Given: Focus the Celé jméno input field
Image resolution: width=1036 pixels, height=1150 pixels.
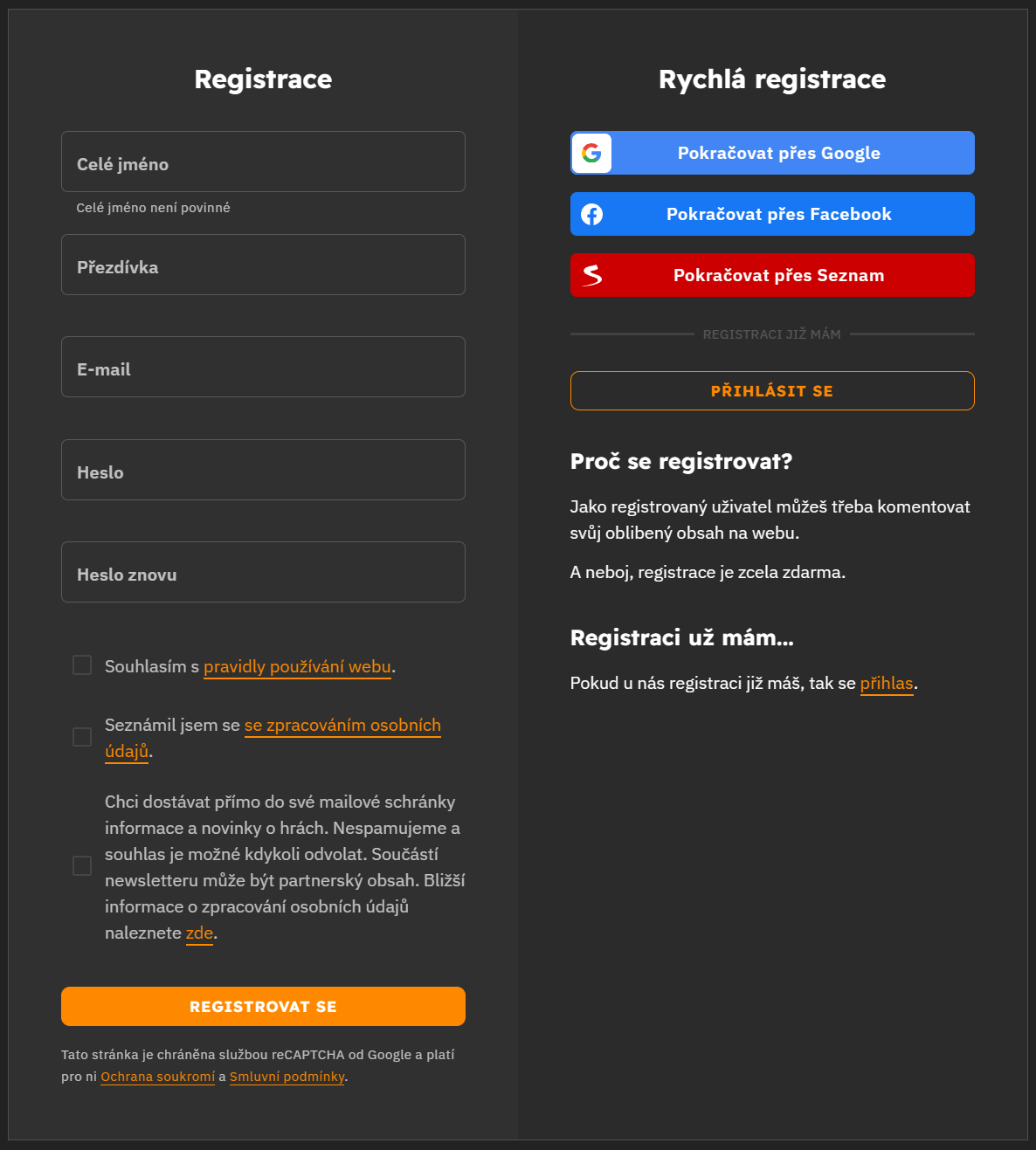Looking at the screenshot, I should pyautogui.click(x=263, y=162).
